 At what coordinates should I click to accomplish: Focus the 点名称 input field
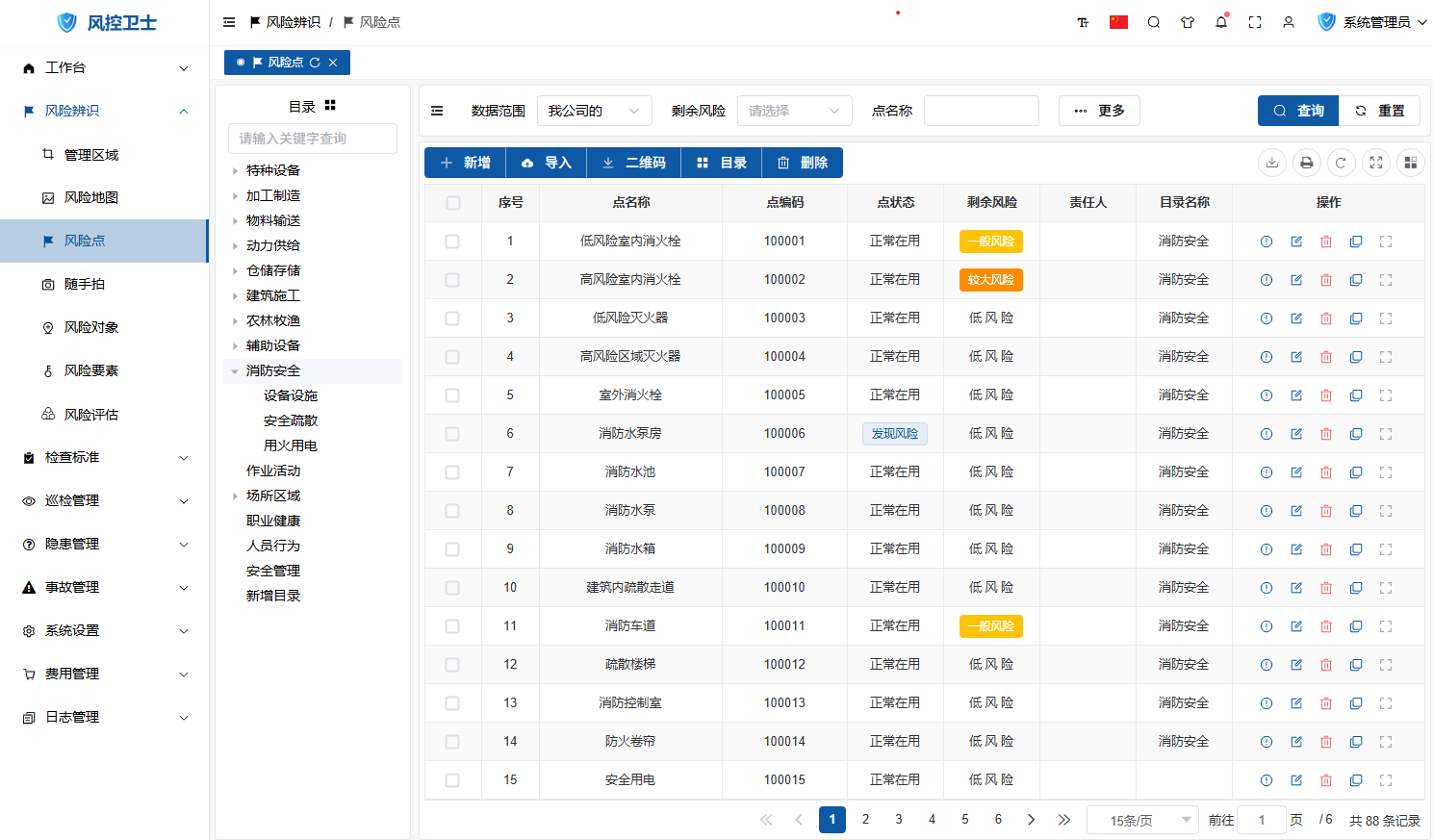(x=982, y=111)
